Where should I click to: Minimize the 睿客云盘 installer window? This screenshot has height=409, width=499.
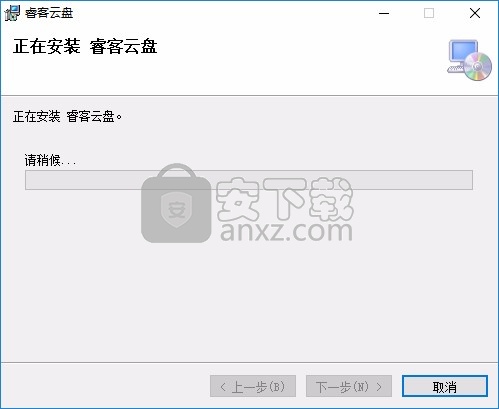pyautogui.click(x=384, y=13)
